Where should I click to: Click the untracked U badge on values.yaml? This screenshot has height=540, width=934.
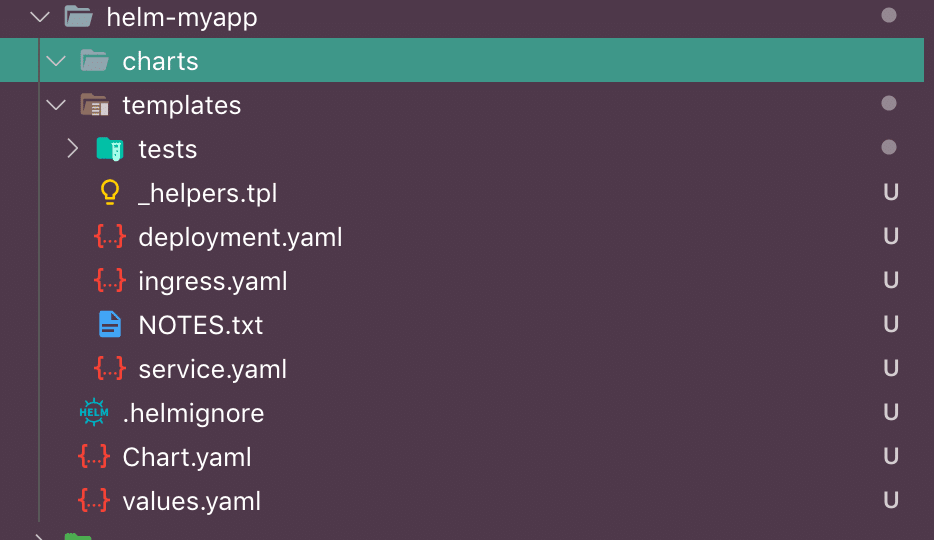click(x=890, y=501)
